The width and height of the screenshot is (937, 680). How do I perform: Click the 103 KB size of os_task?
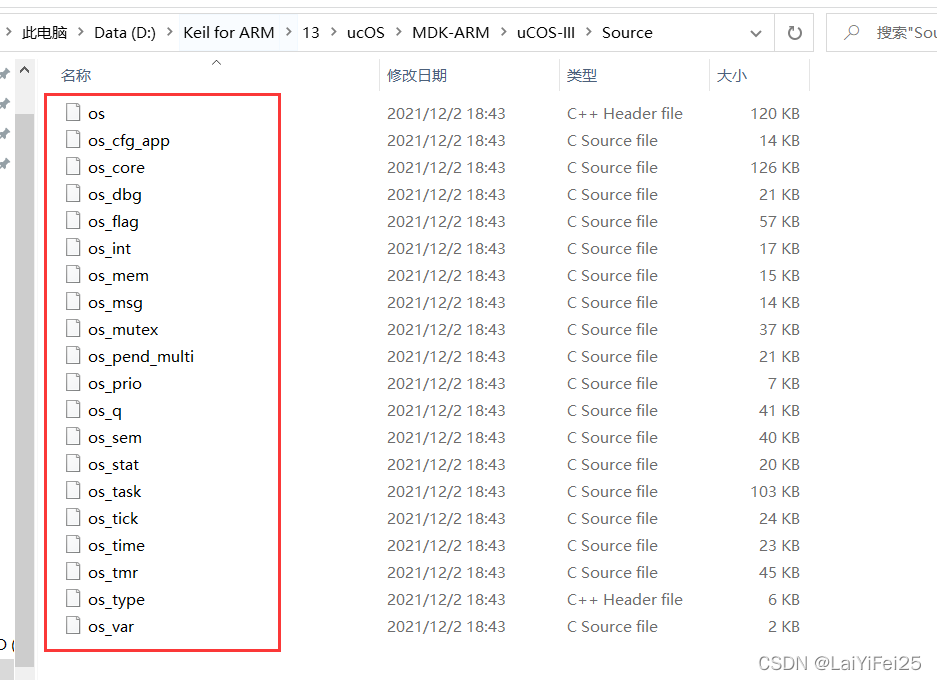coord(775,492)
